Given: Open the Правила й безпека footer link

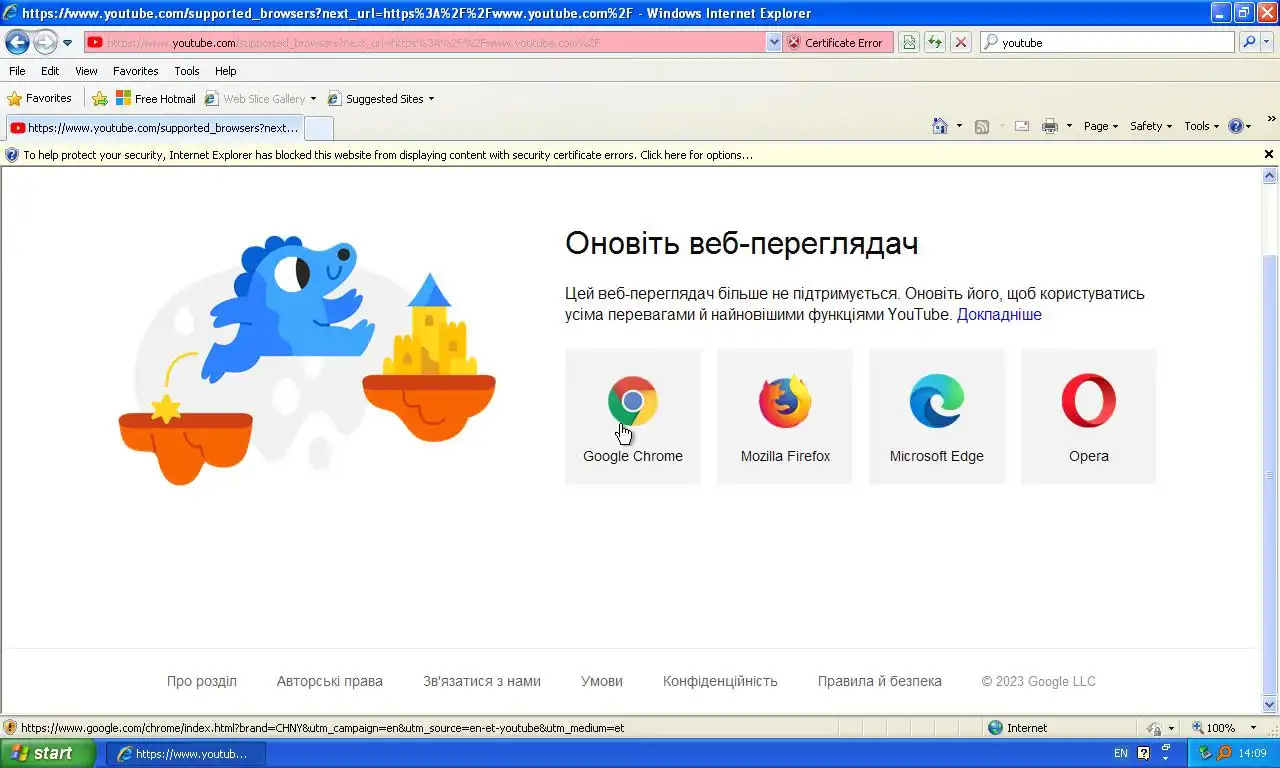Looking at the screenshot, I should point(880,681).
